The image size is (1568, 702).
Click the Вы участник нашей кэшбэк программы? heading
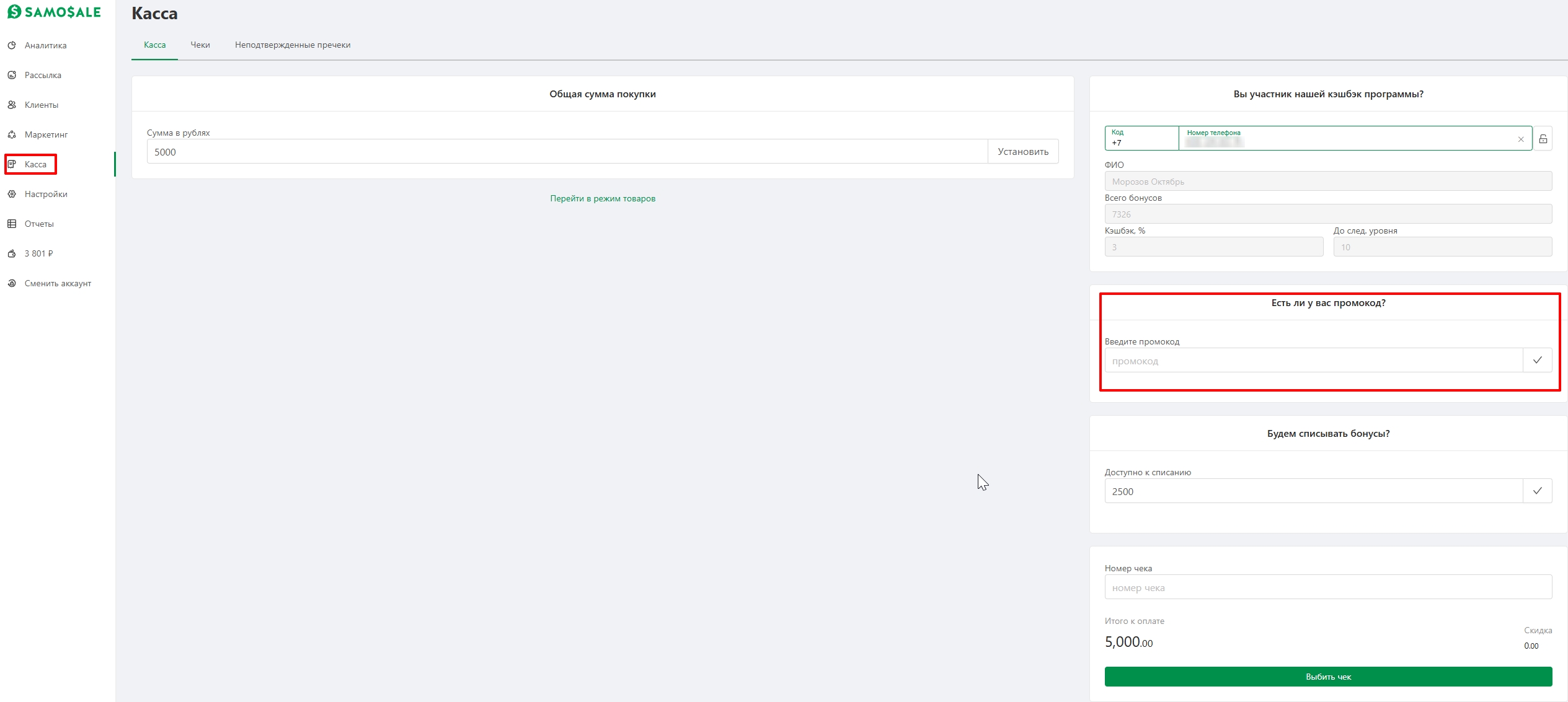pyautogui.click(x=1328, y=94)
